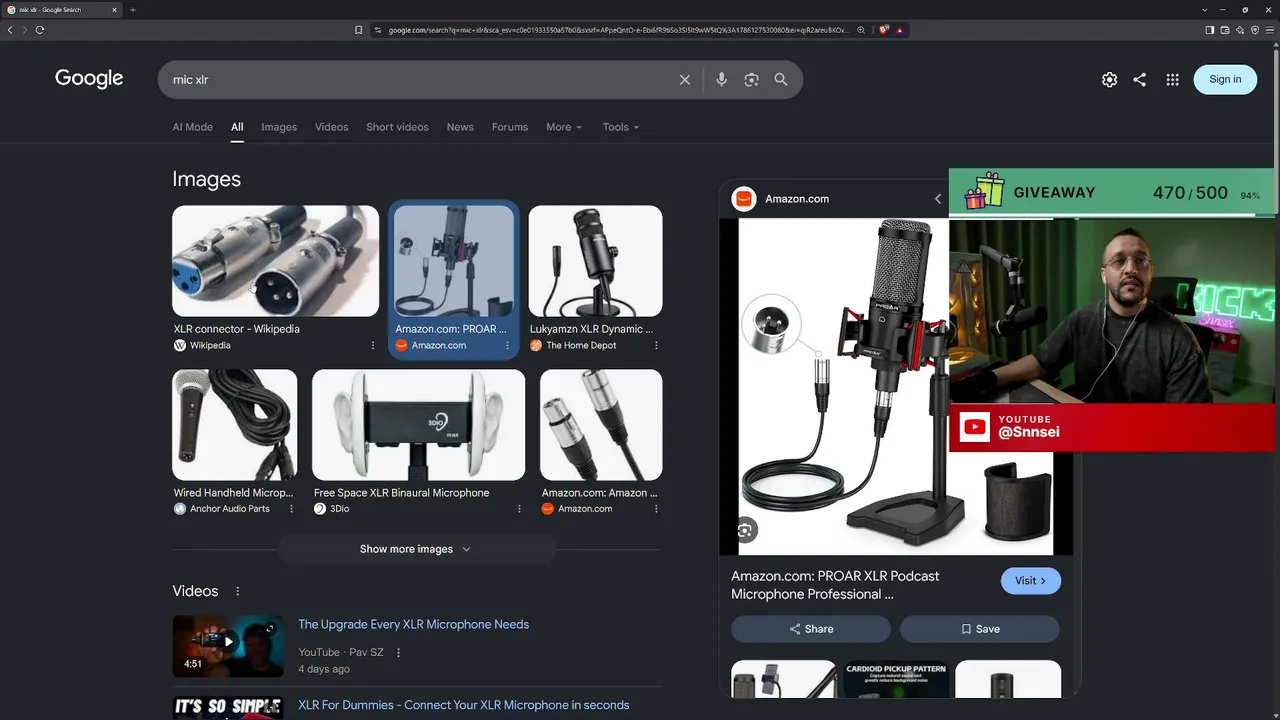
Task: Open options for the Home Depot image result
Action: 656,345
